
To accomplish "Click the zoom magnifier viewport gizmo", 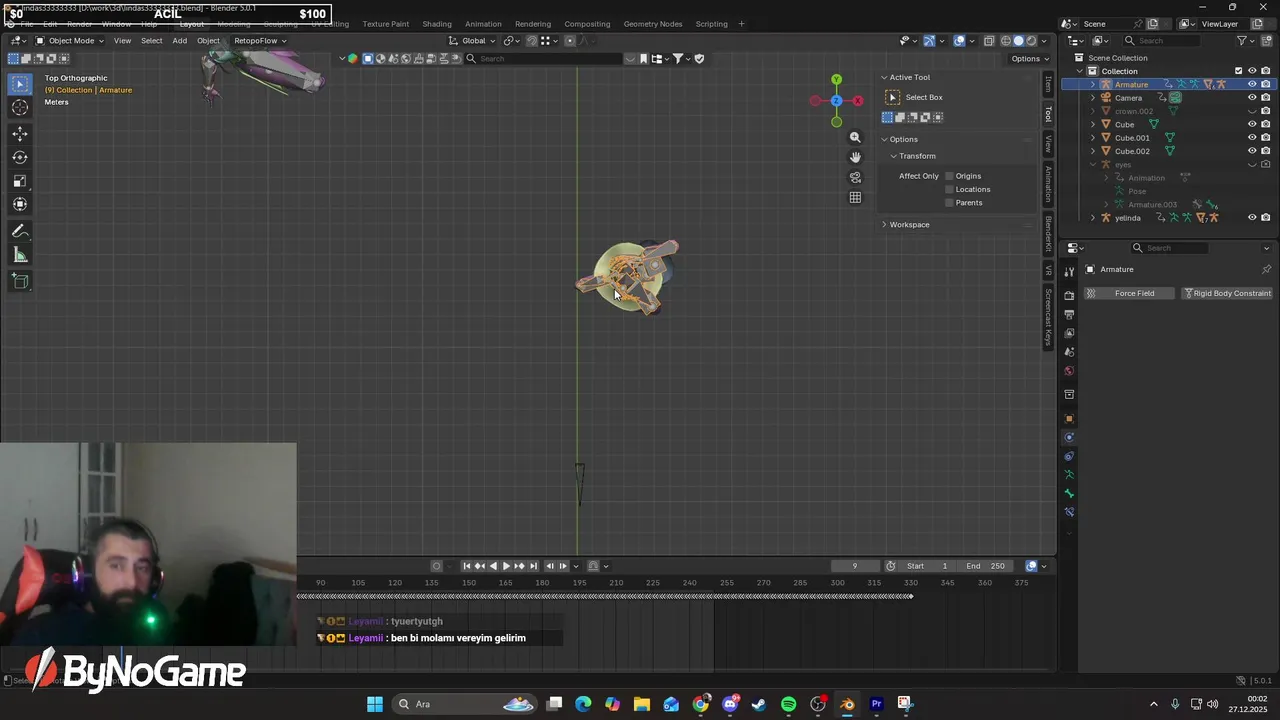I will [x=855, y=137].
